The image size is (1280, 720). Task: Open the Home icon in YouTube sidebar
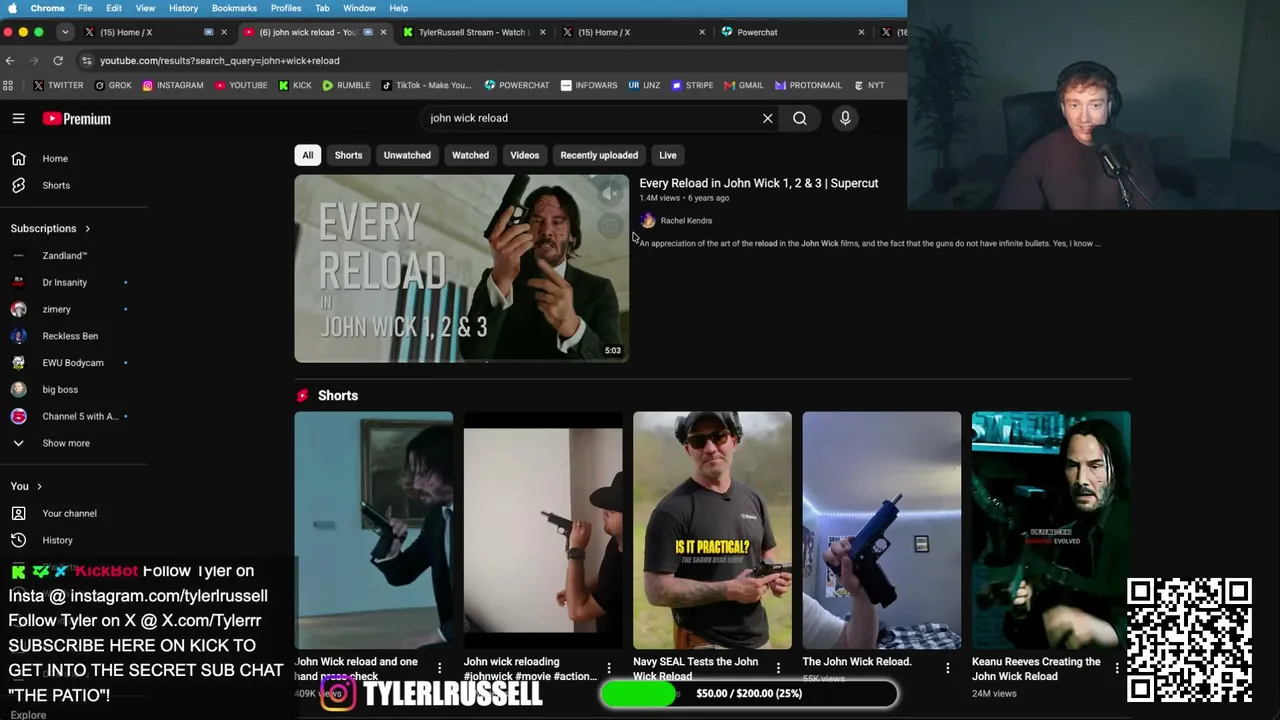pyautogui.click(x=18, y=158)
